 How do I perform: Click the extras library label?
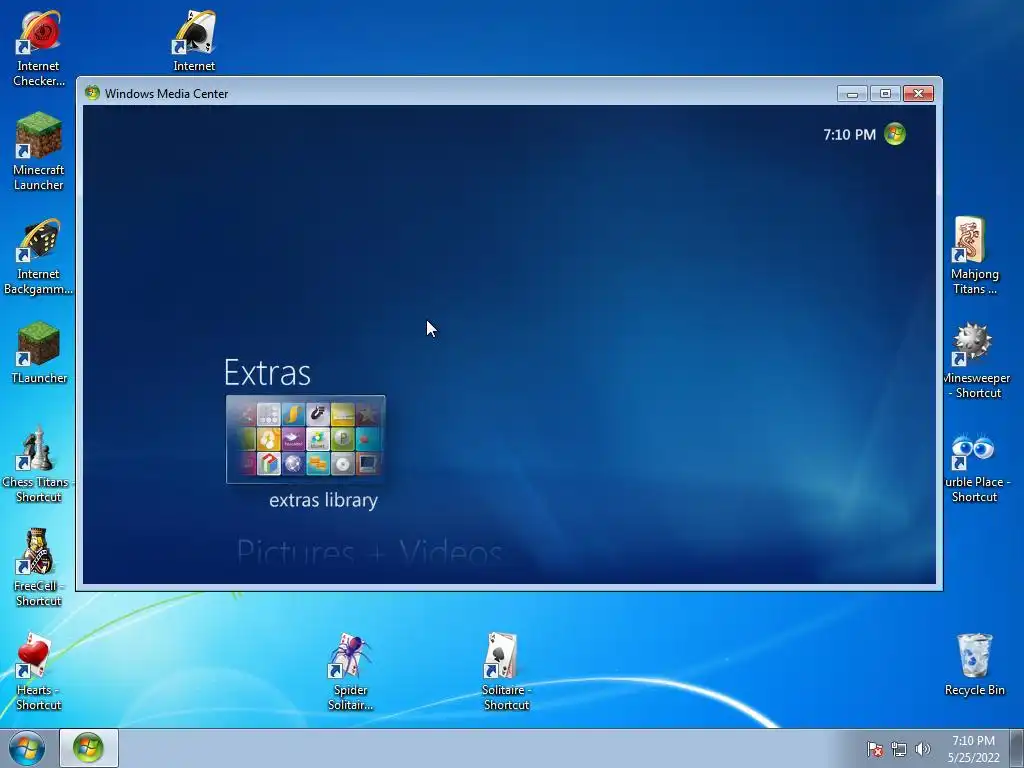323,500
